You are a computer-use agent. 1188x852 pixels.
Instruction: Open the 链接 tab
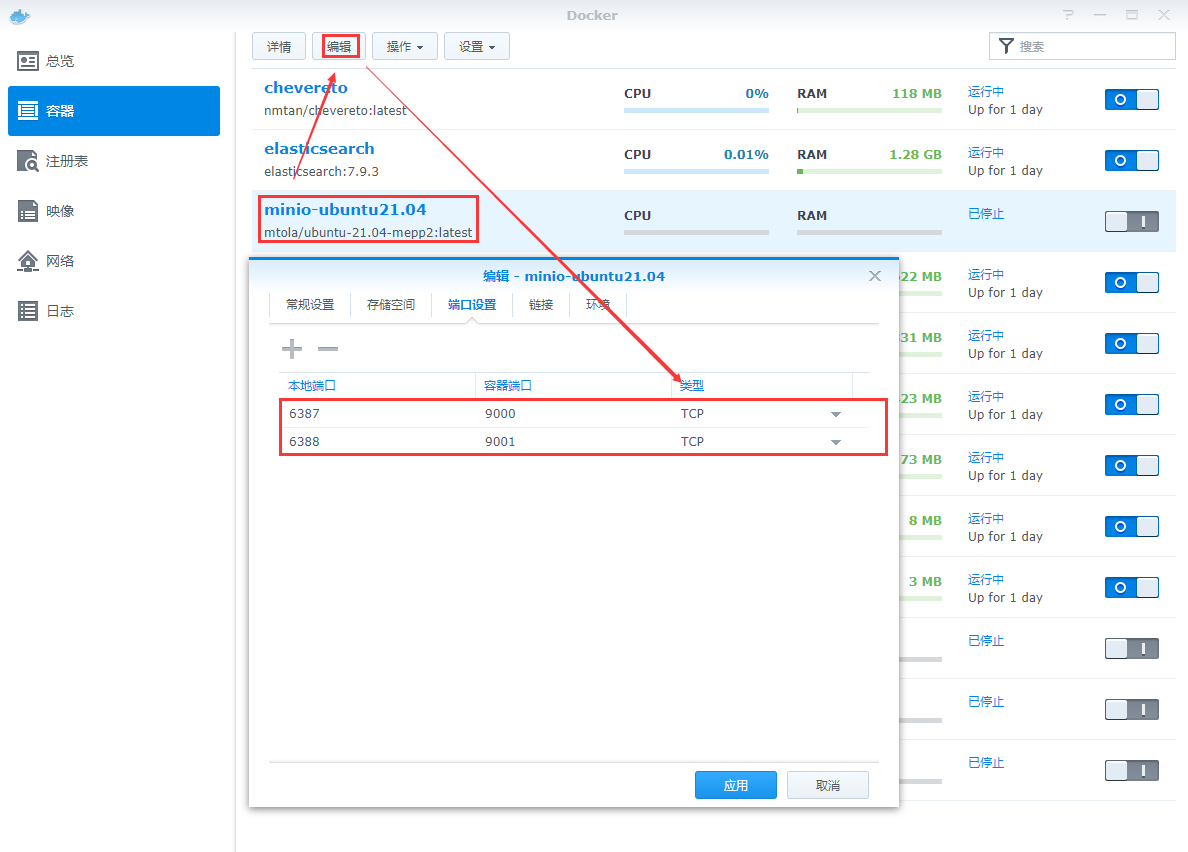(x=541, y=304)
